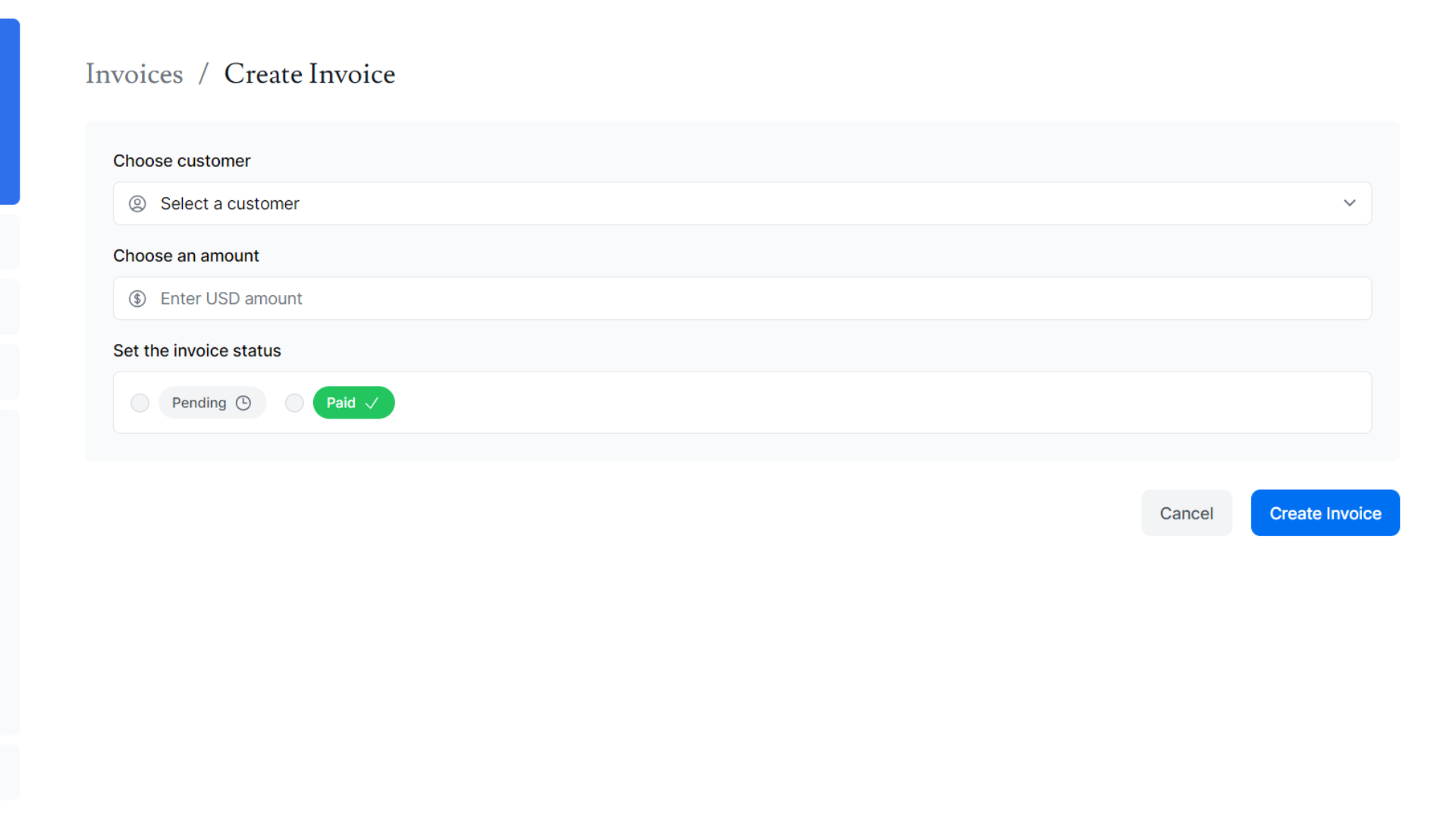Click the blue sidebar accent bar
The image size is (1456, 819).
[9, 109]
